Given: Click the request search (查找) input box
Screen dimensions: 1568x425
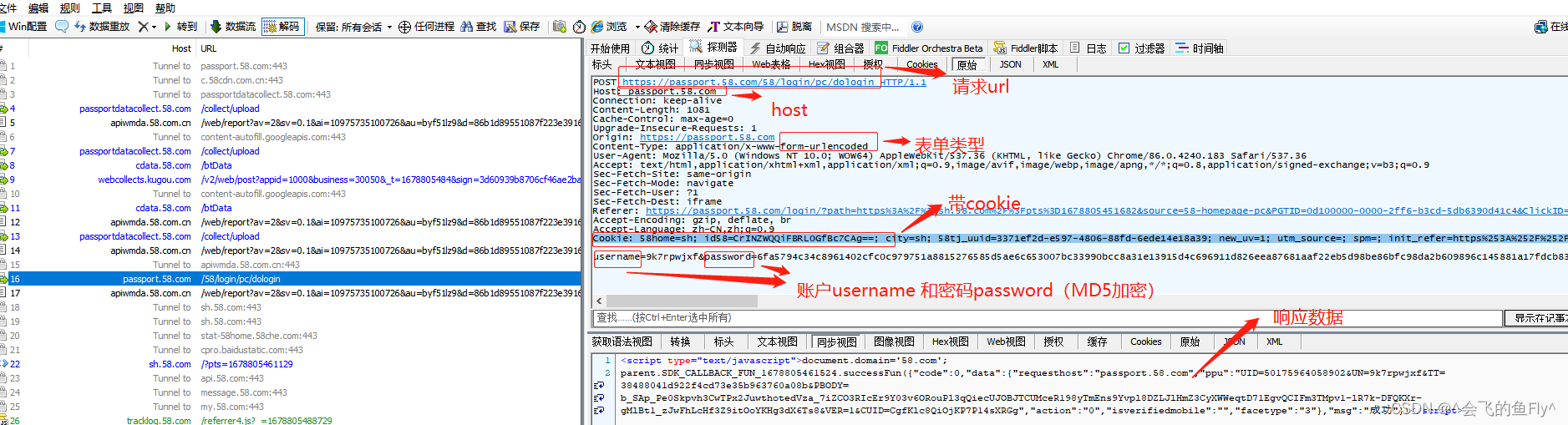Looking at the screenshot, I should (x=1047, y=317).
